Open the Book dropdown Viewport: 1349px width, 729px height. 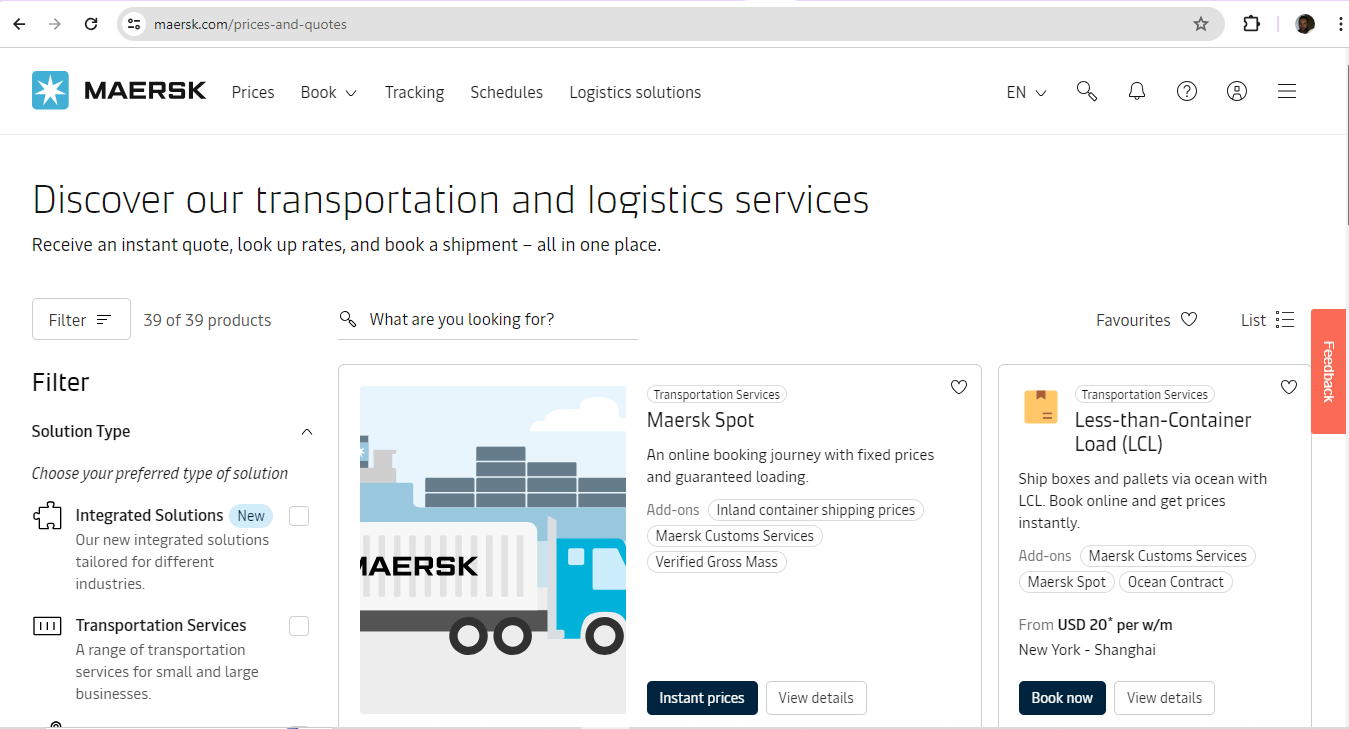328,91
